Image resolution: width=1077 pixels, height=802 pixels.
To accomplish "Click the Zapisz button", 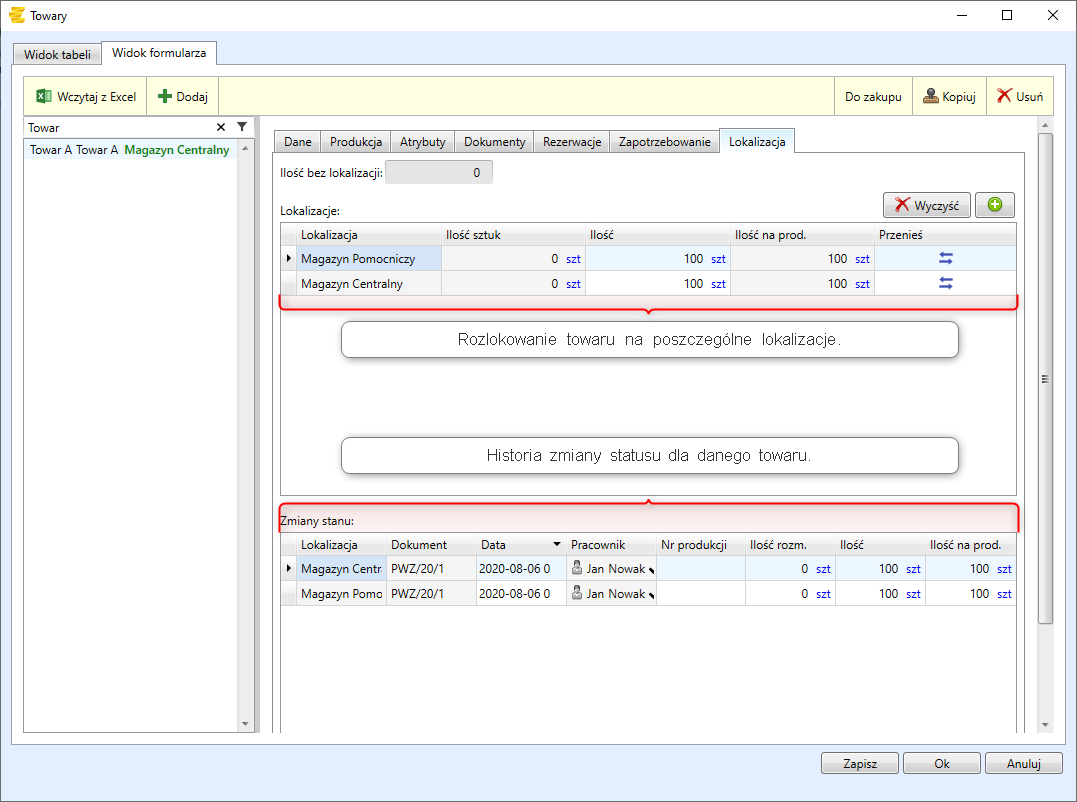I will (x=859, y=763).
